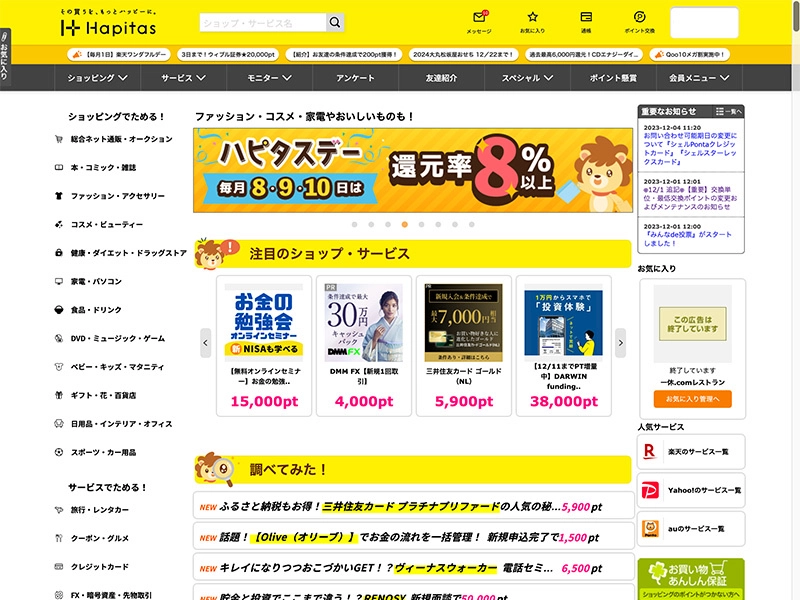Select the second carousel indicator dot
This screenshot has height=600, width=800.
[371, 224]
